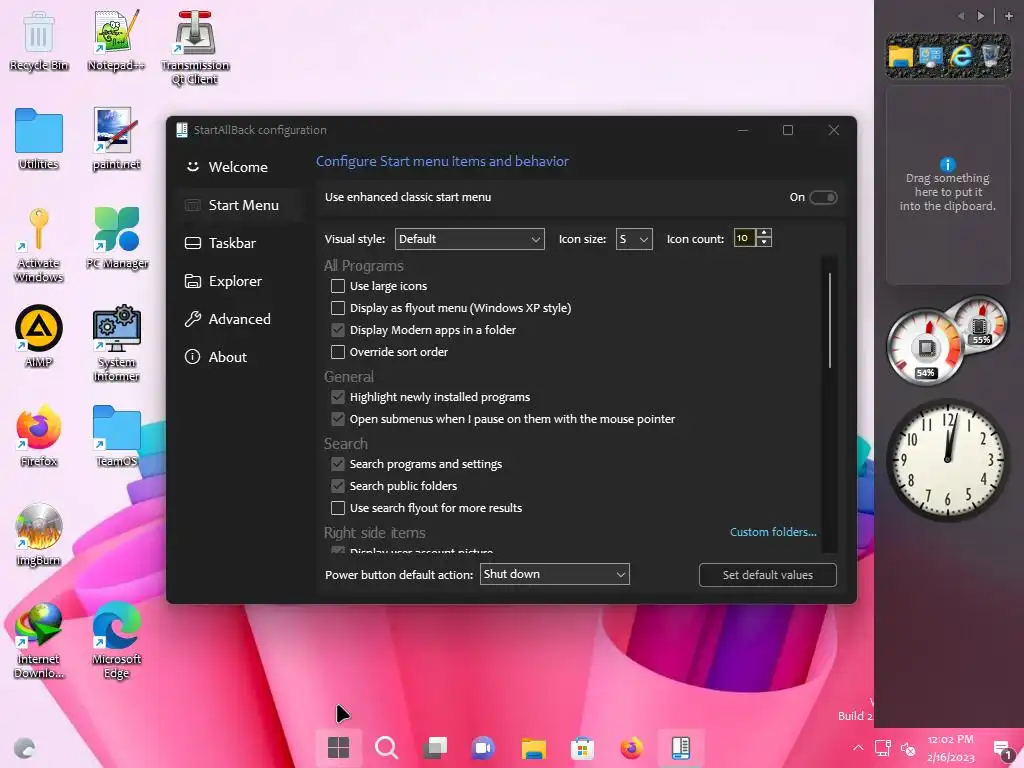Click the settings list vertical scrollbar
1024x768 pixels.
tap(830, 320)
